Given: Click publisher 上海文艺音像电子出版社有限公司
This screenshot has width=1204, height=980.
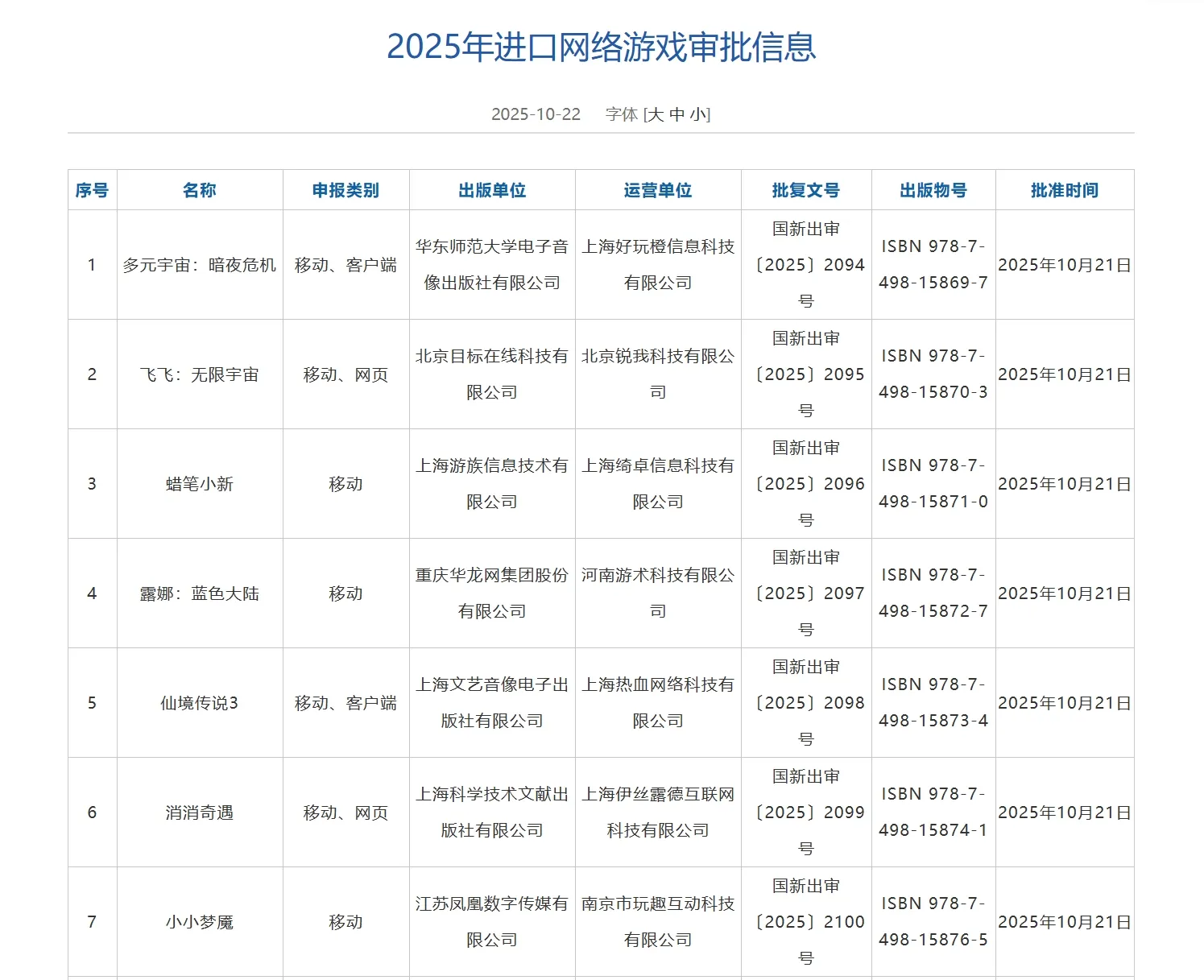Looking at the screenshot, I should click(492, 703).
